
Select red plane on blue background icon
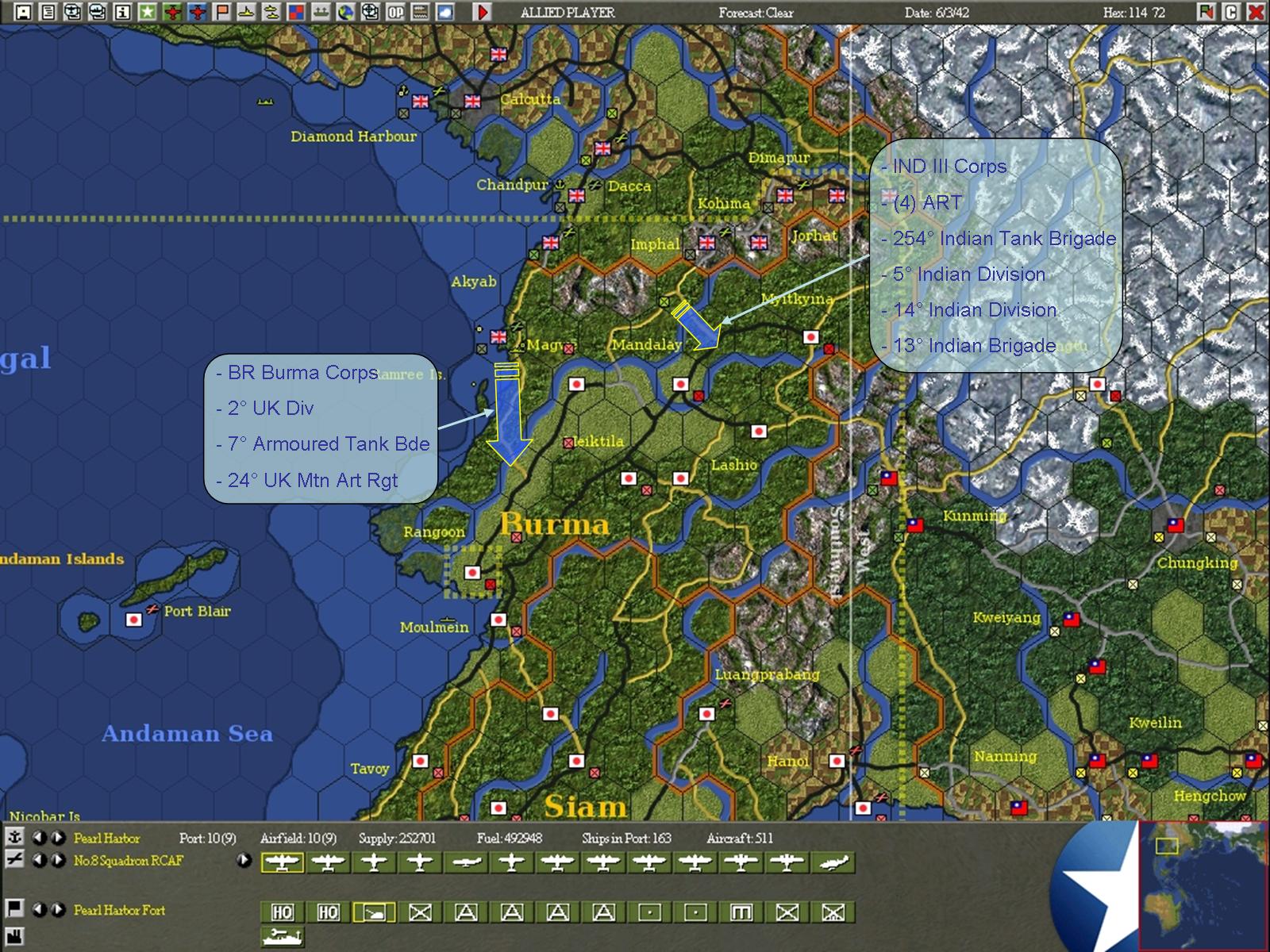coord(197,12)
